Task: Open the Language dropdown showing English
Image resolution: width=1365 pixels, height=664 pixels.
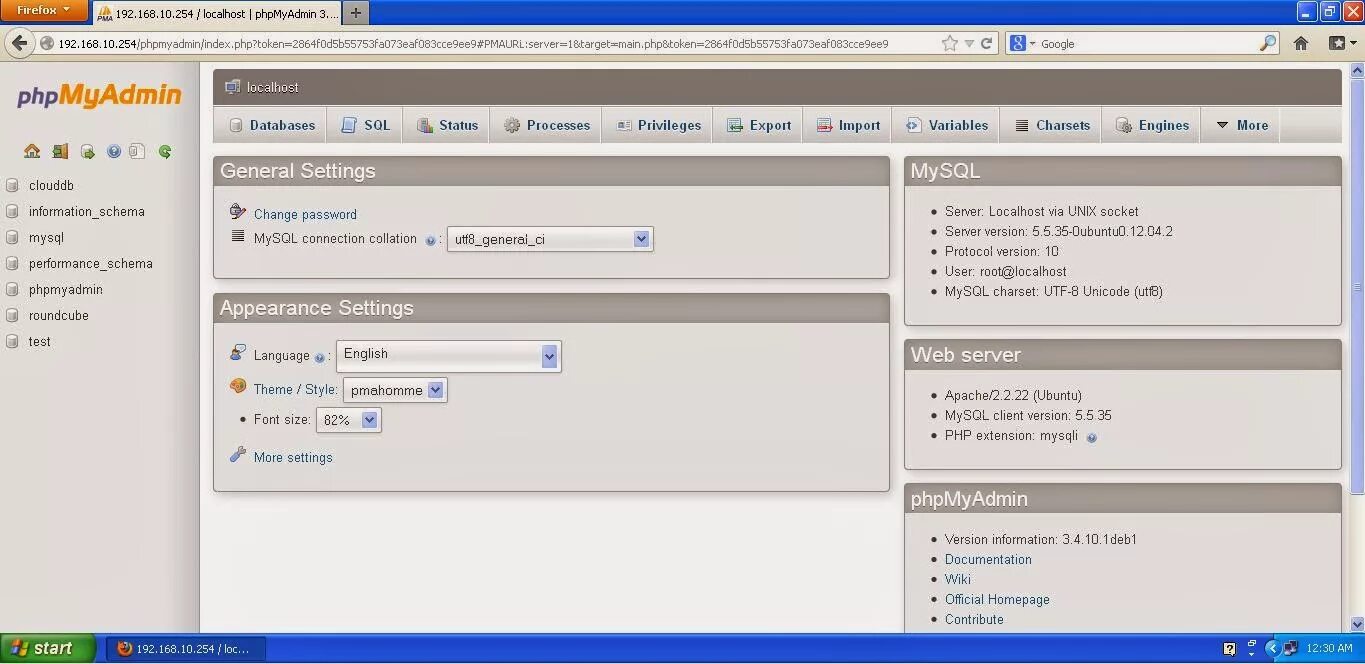Action: (448, 356)
